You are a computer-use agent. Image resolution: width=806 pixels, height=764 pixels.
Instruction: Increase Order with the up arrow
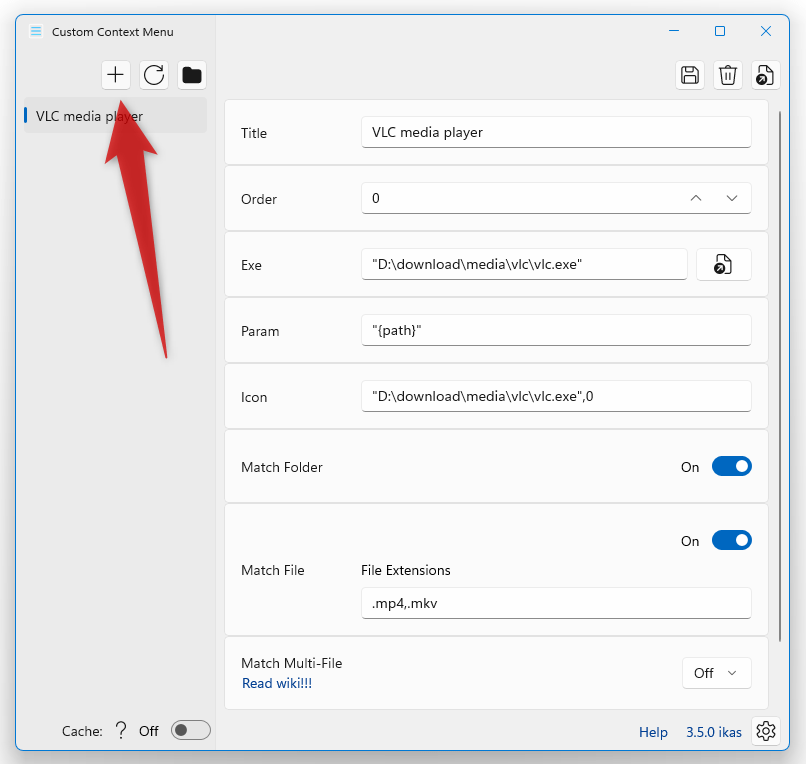[695, 198]
